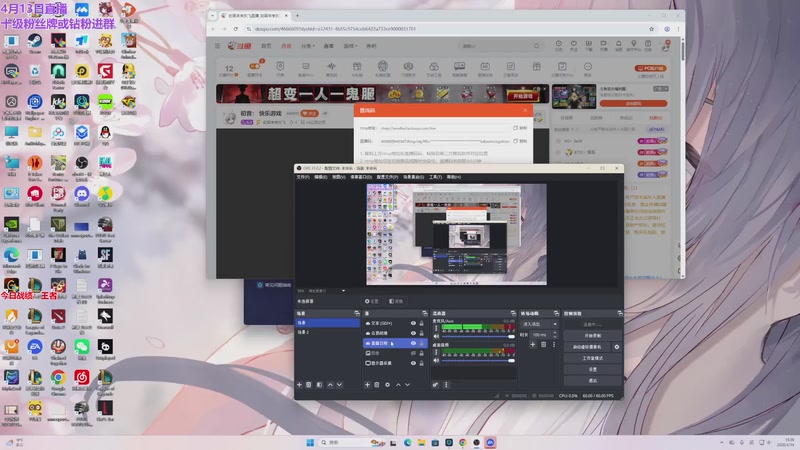Move selected source down
Image resolution: width=800 pixels, height=450 pixels.
[x=407, y=385]
